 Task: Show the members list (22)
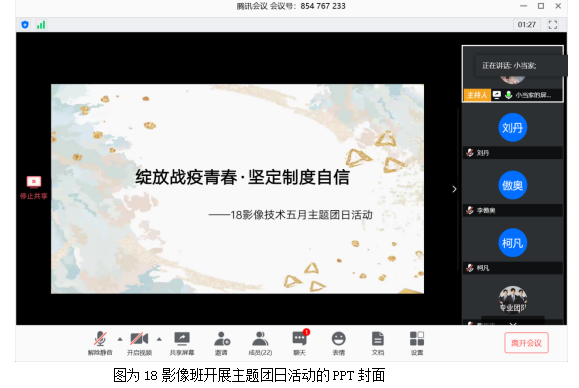[260, 343]
